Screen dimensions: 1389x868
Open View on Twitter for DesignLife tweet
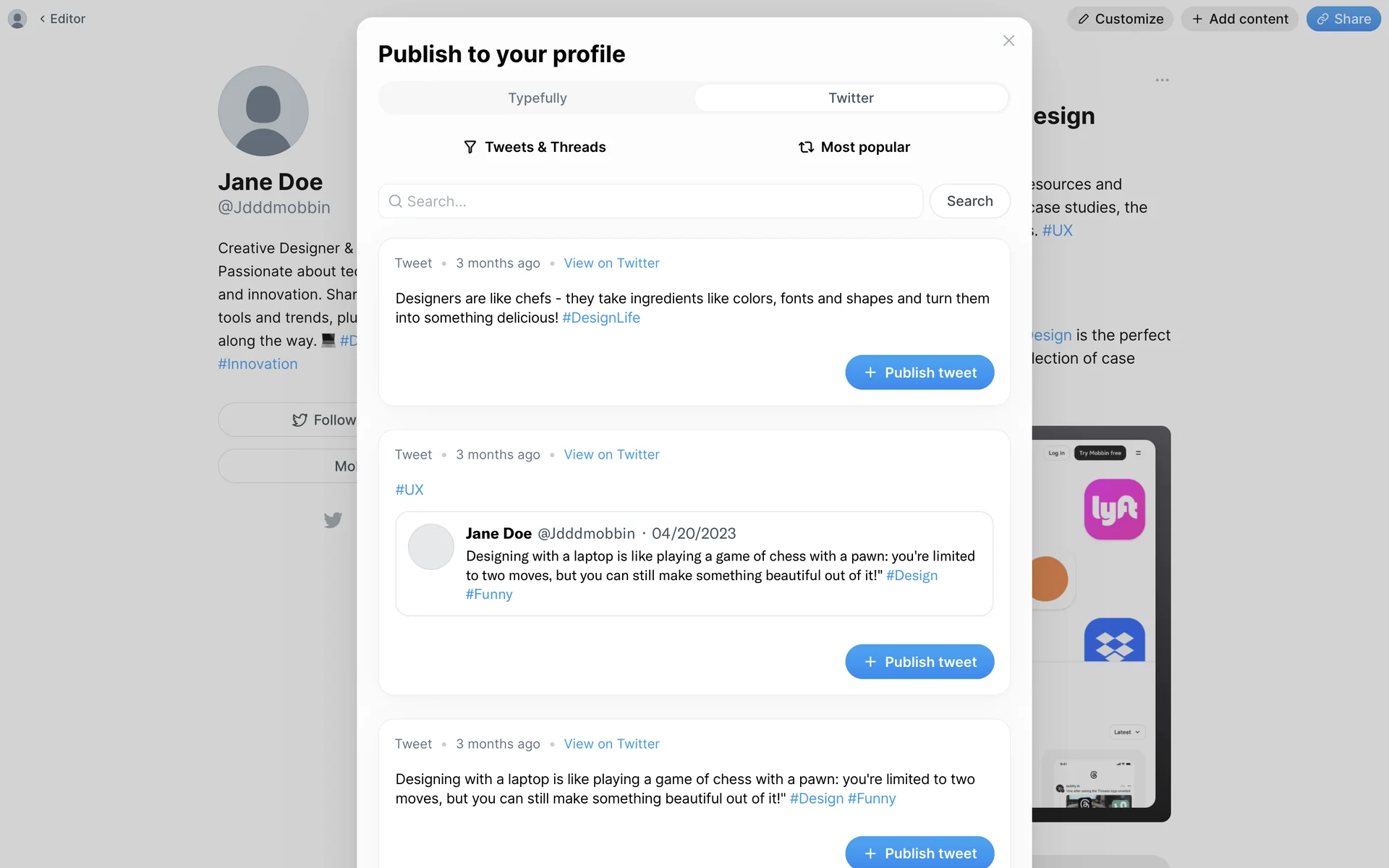click(611, 263)
